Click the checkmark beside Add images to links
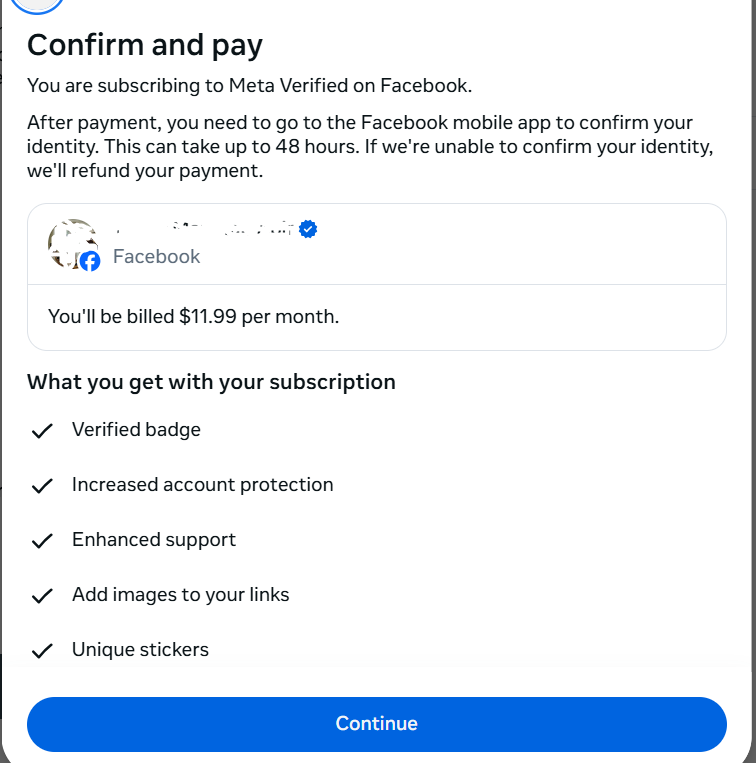 point(42,596)
